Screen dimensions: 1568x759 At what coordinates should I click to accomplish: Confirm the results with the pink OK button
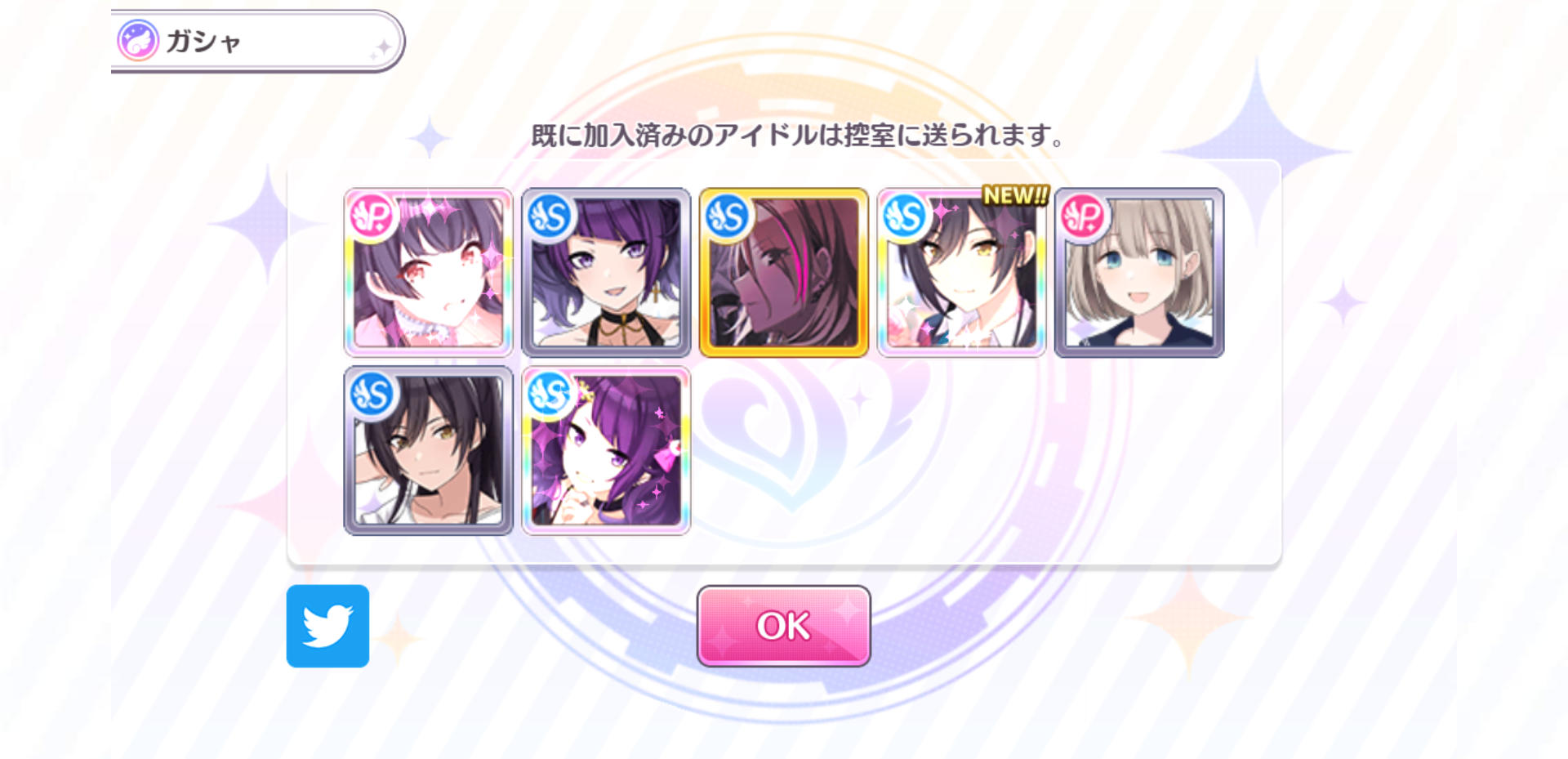point(783,626)
